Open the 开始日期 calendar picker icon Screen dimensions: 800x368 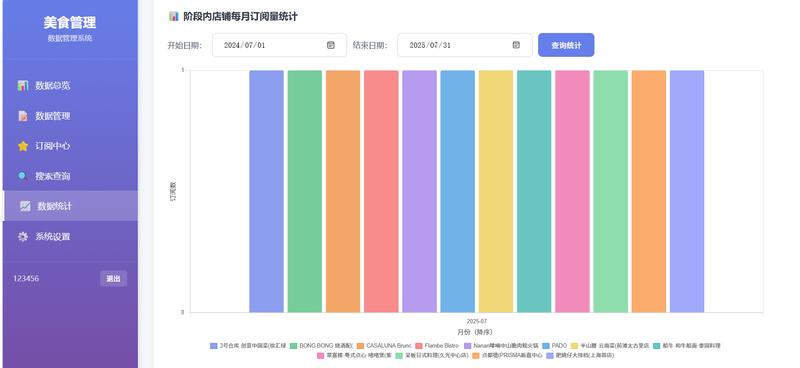point(331,45)
